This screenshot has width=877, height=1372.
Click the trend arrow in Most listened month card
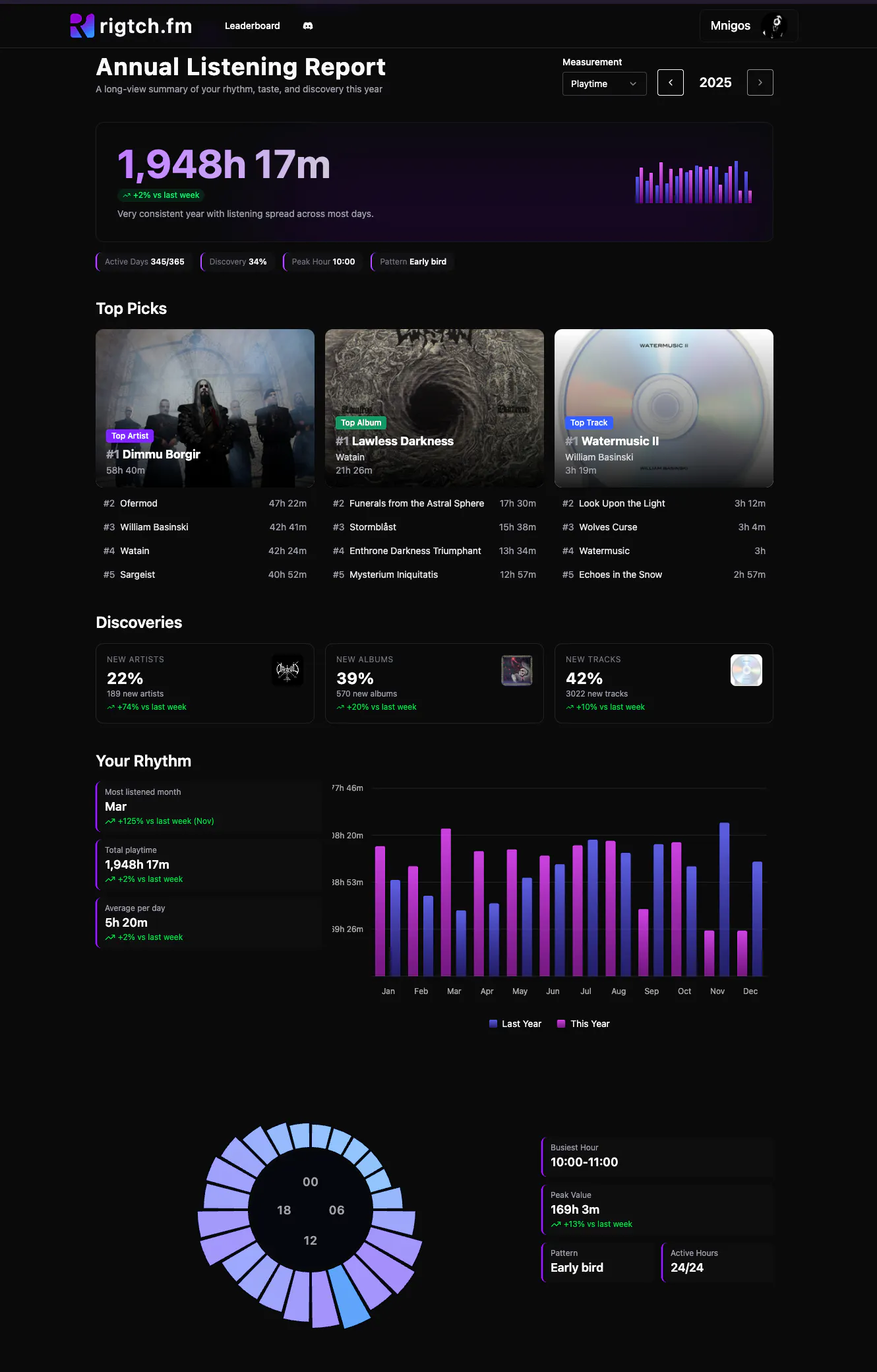coord(110,821)
